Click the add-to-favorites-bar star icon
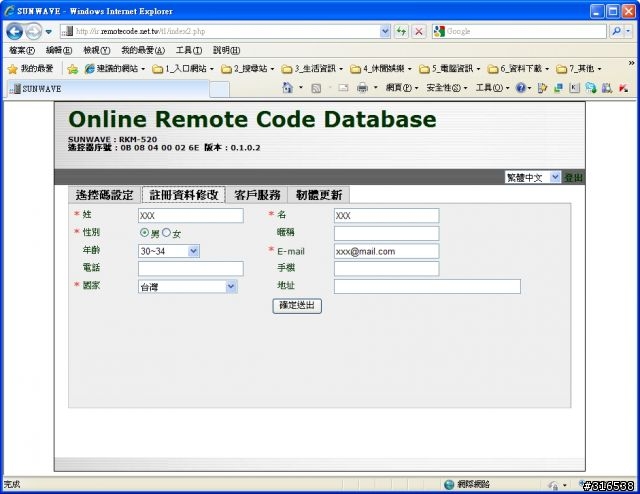 pyautogui.click(x=73, y=69)
